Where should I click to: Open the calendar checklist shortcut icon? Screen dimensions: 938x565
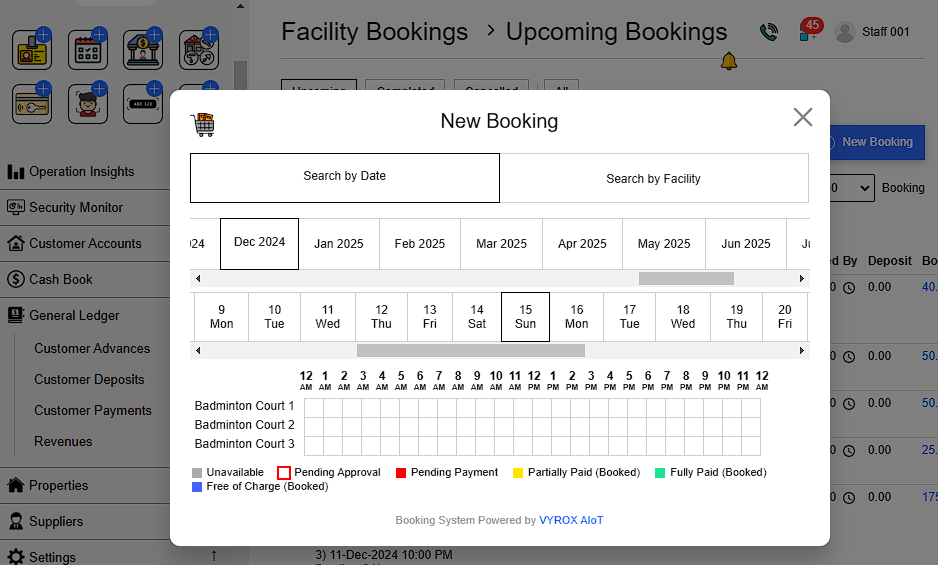(x=88, y=50)
